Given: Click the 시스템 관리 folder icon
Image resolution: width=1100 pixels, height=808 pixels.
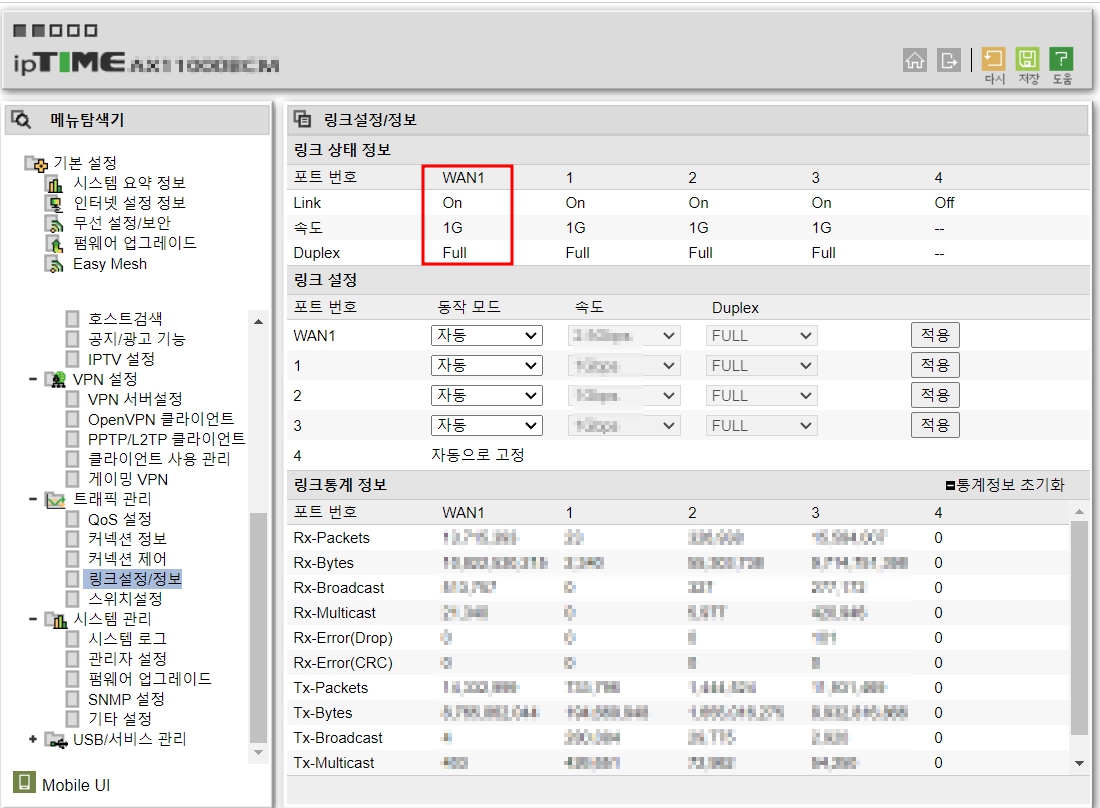Looking at the screenshot, I should [x=56, y=619].
